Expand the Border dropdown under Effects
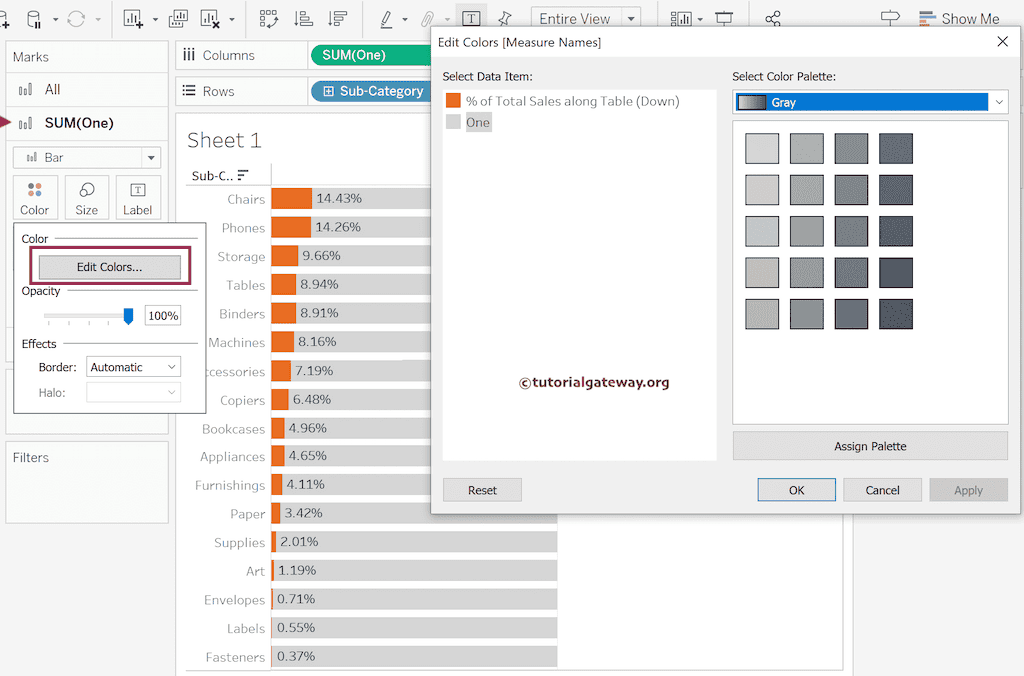The width and height of the screenshot is (1024, 676). (x=133, y=366)
